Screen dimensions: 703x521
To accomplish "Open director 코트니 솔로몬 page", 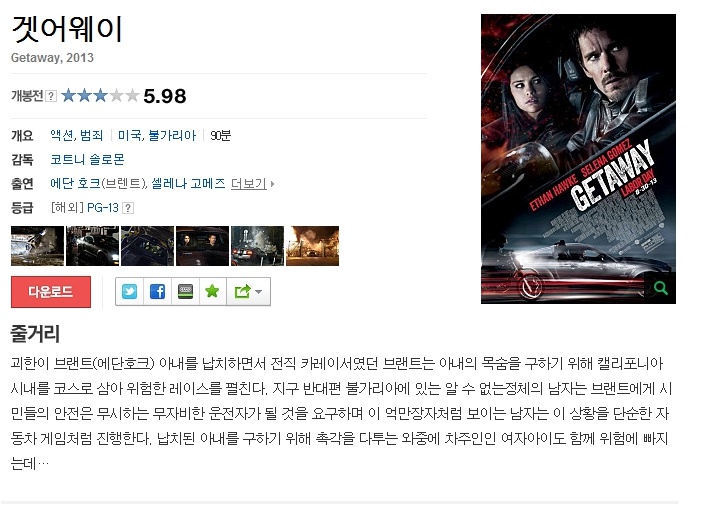I will [x=87, y=159].
